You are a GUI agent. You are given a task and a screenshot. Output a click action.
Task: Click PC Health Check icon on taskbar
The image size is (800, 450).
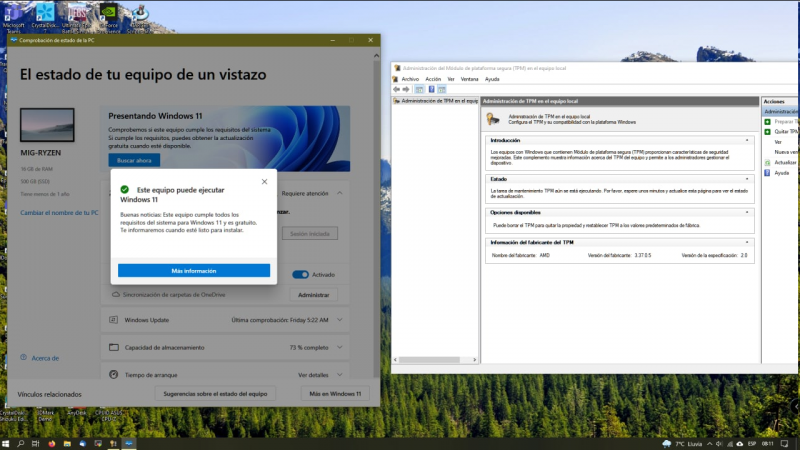tap(129, 444)
